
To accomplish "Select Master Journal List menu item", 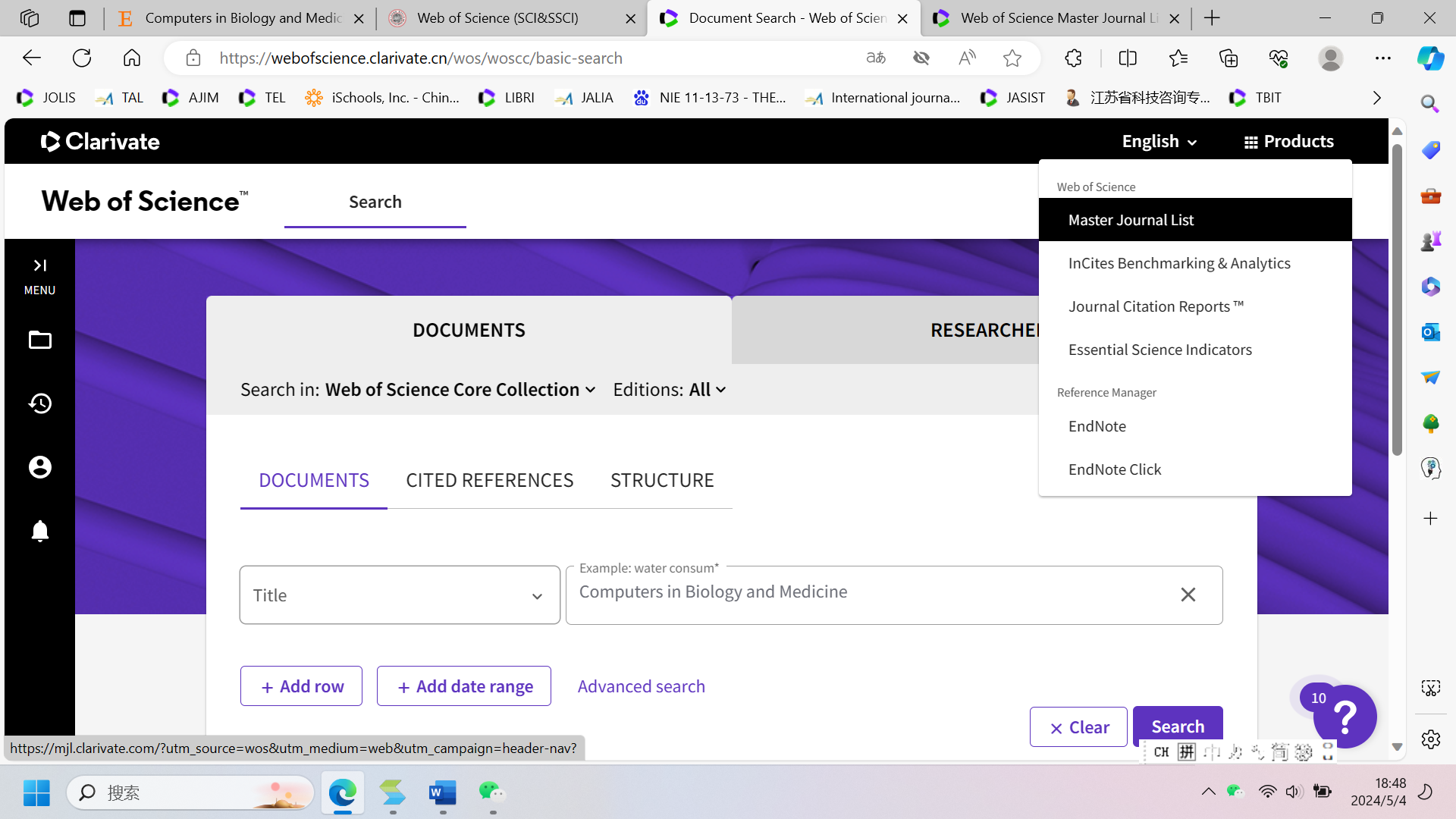I will 1195,220.
